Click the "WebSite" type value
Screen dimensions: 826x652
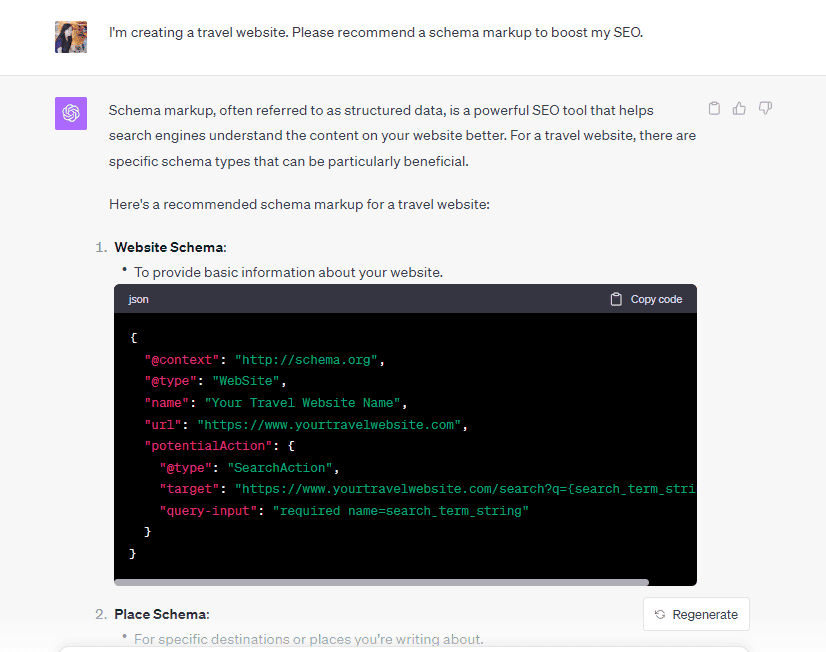click(245, 381)
